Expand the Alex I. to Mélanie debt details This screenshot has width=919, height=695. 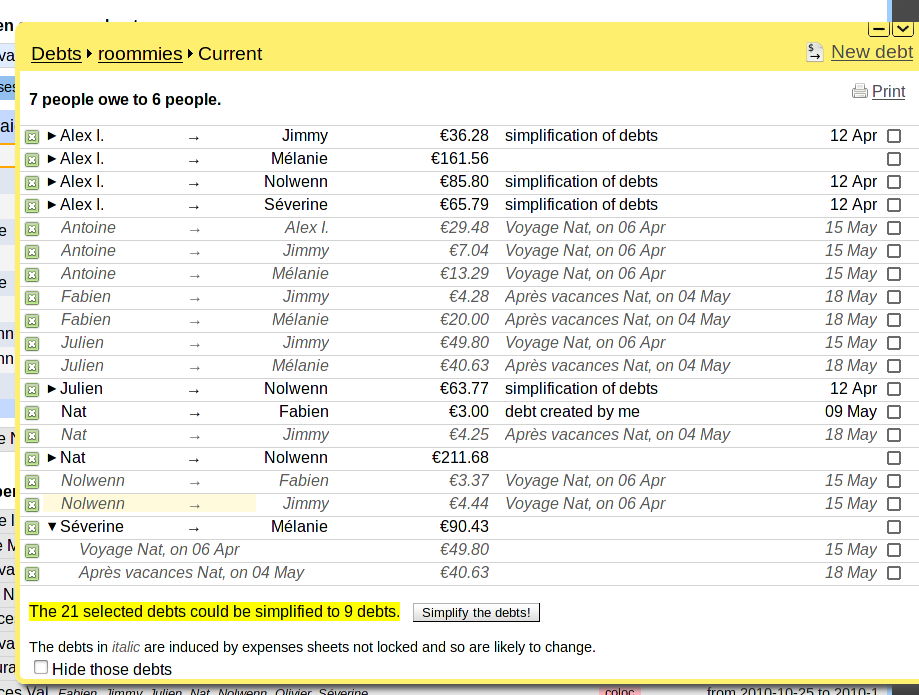52,159
